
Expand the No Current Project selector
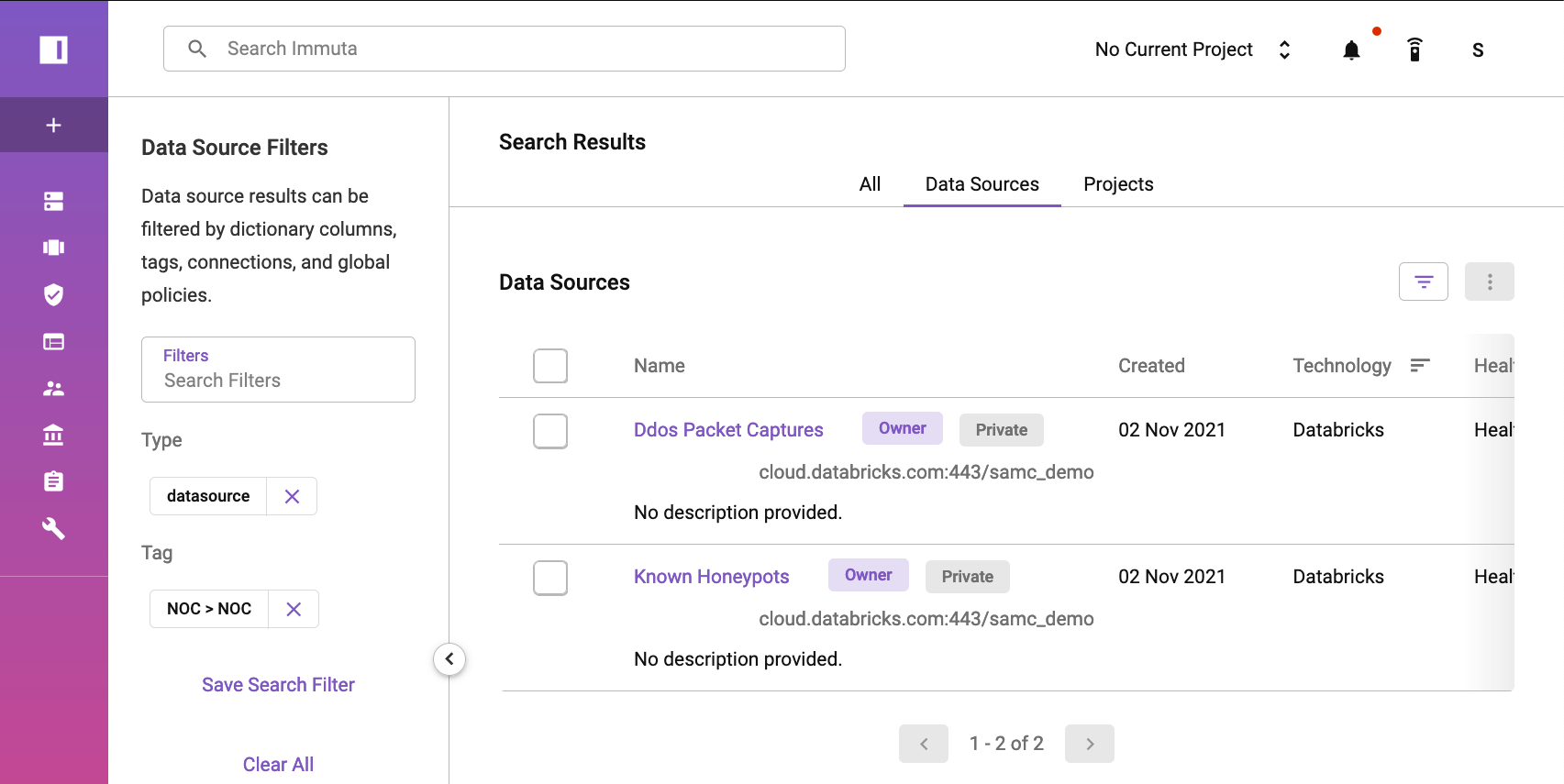(1192, 50)
